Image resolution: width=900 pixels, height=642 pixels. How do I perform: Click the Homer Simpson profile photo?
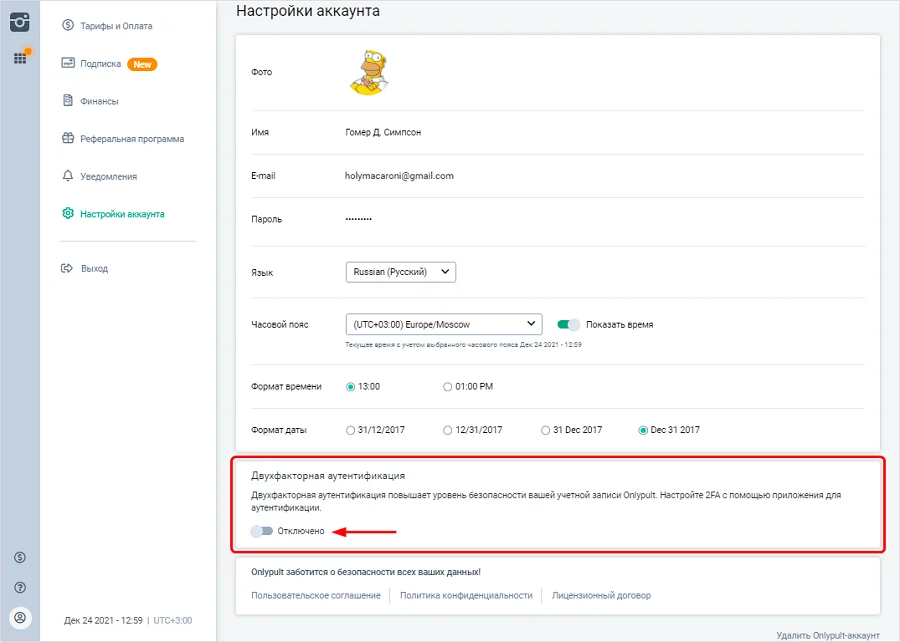[367, 73]
